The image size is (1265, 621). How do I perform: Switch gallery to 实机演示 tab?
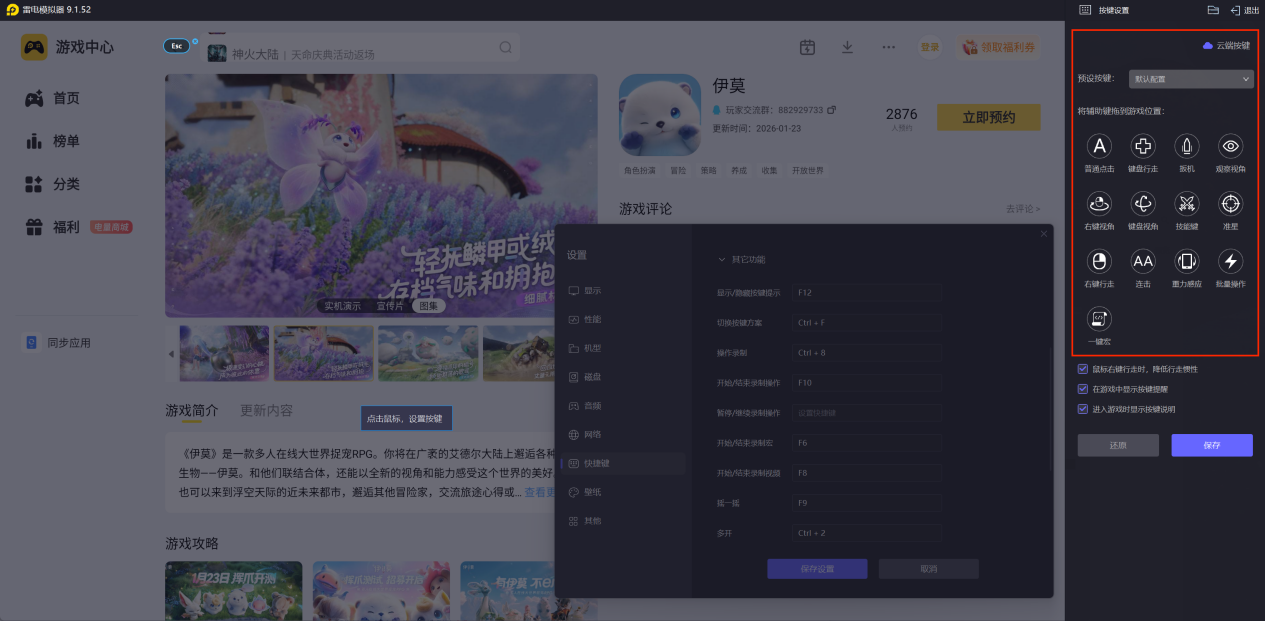(x=342, y=306)
